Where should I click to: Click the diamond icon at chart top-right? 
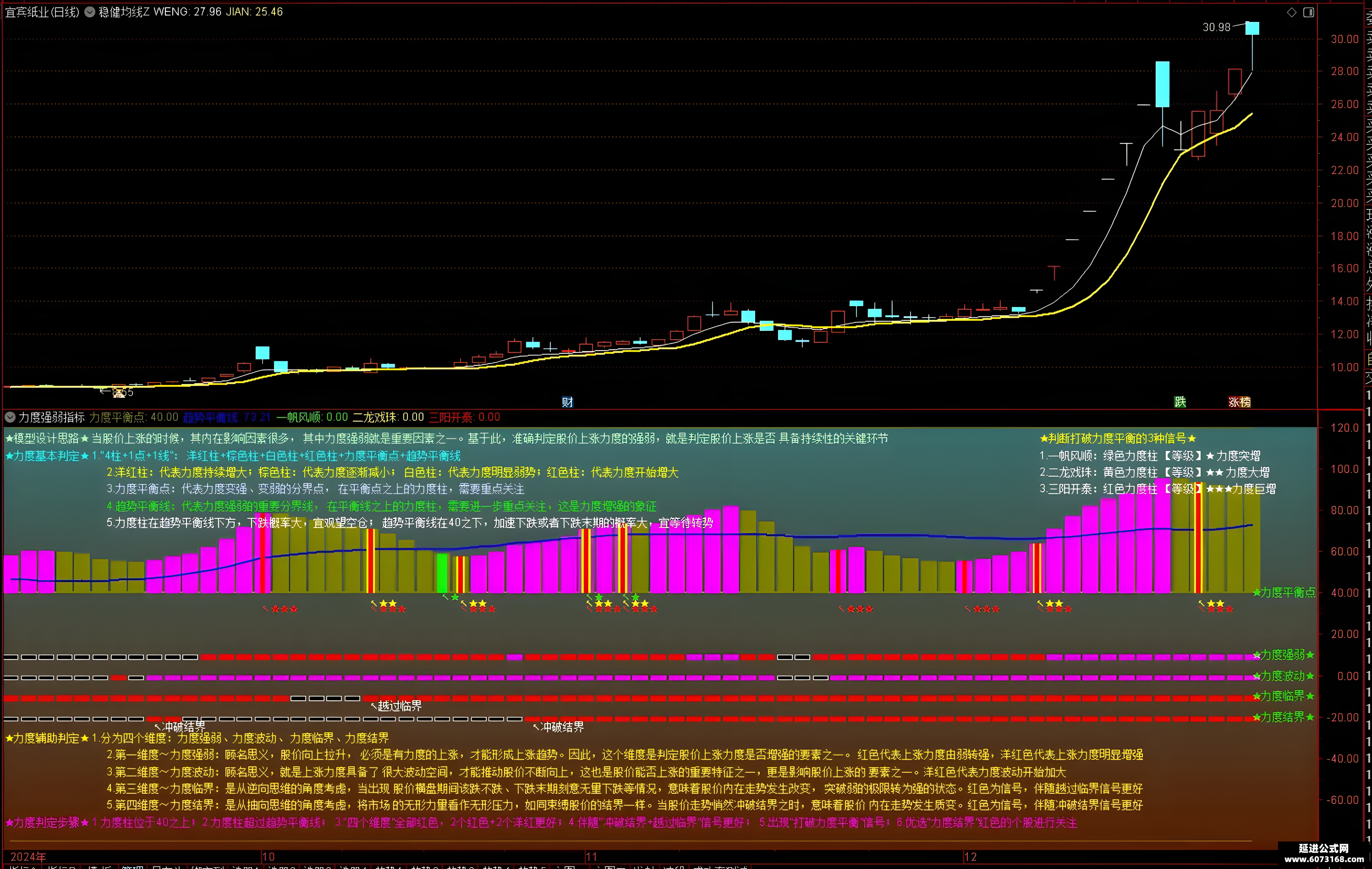(1292, 12)
